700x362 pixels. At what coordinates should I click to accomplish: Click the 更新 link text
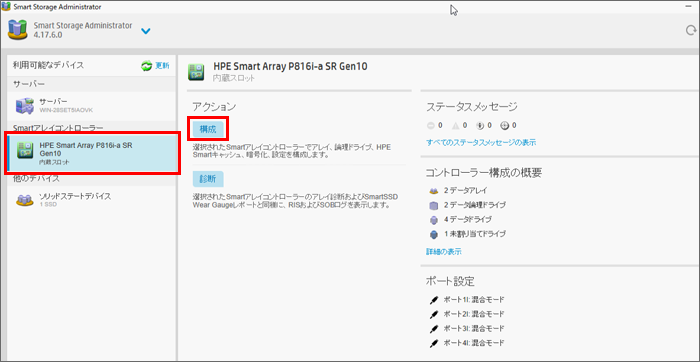pyautogui.click(x=162, y=66)
